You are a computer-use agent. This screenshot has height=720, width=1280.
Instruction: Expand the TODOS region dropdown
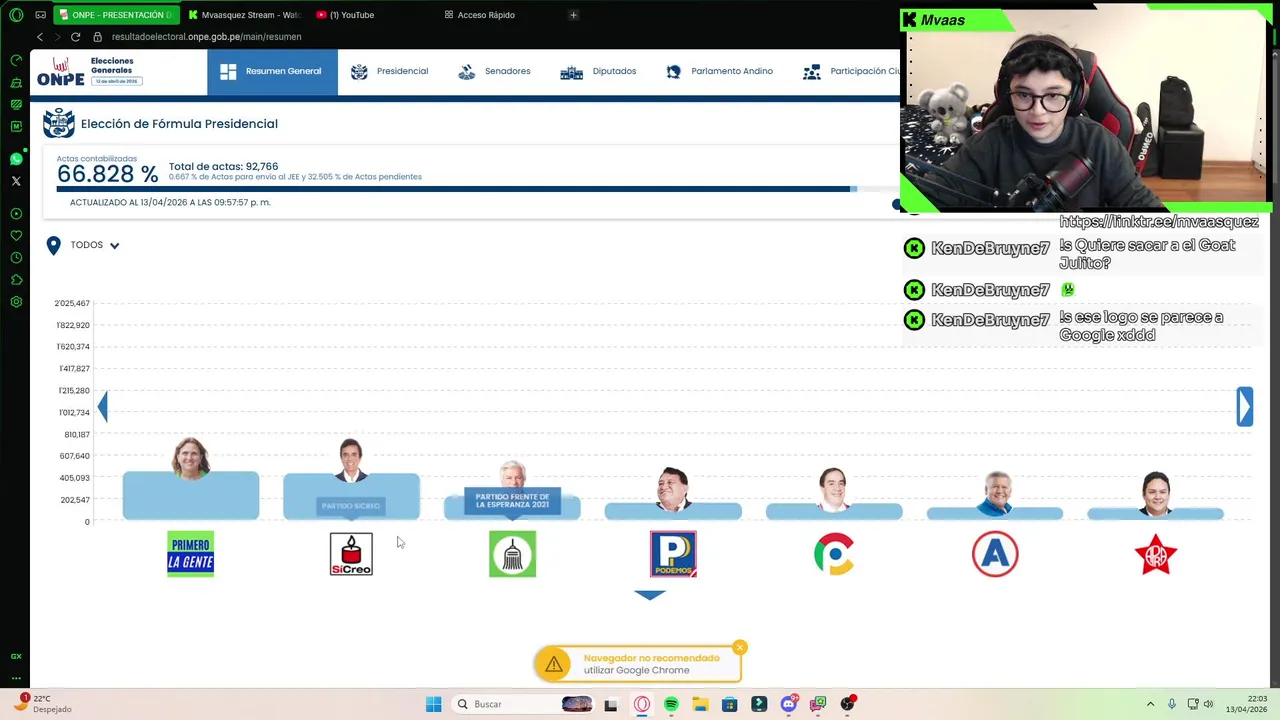click(95, 245)
